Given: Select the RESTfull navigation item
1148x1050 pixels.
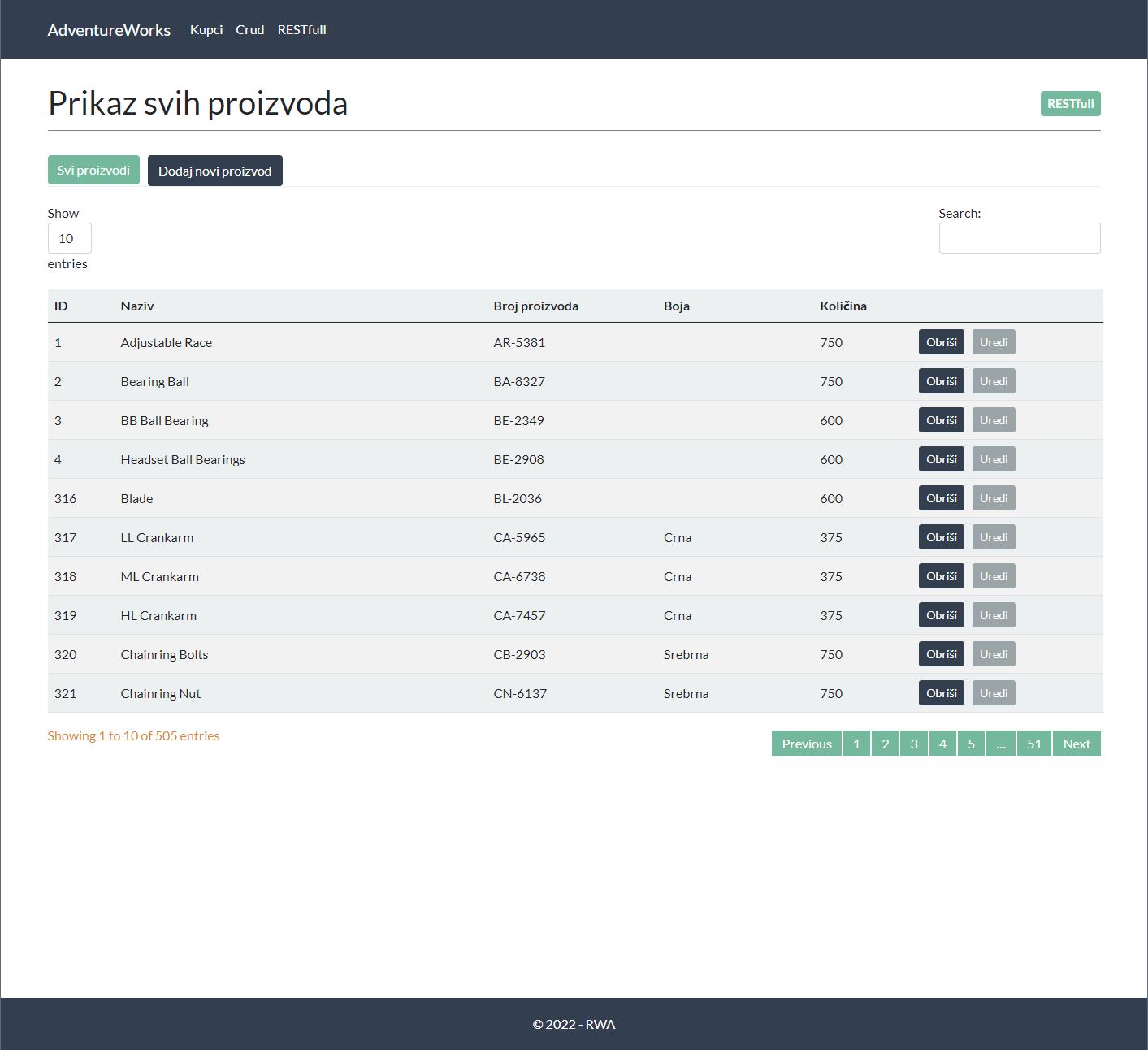Looking at the screenshot, I should pyautogui.click(x=301, y=29).
